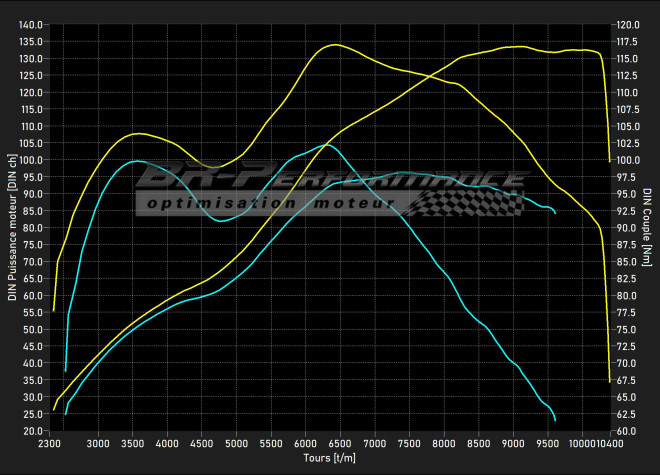Click the 'DIN Puissance moteur [DIN ch]' axis title
The image size is (660, 475).
11,229
